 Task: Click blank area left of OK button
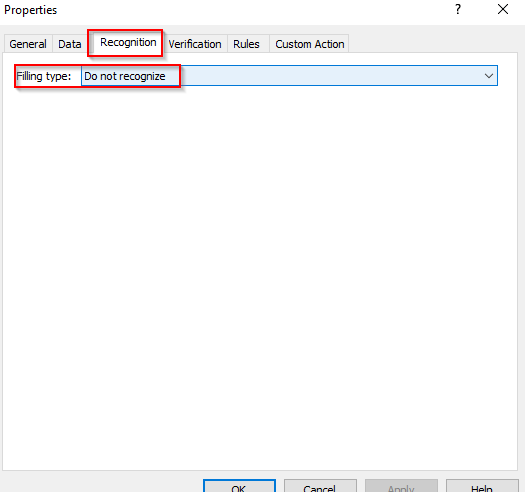100,484
